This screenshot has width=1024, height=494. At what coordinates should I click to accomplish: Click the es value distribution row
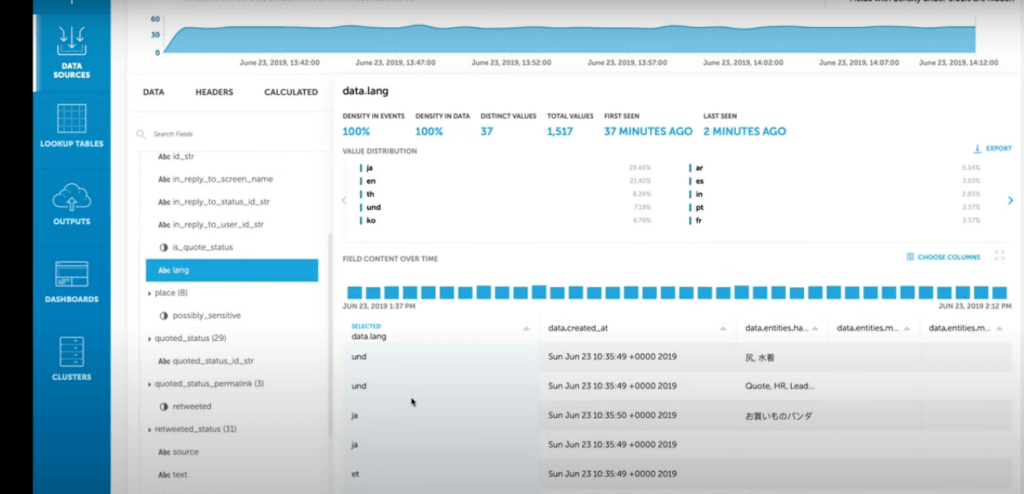[x=835, y=181]
